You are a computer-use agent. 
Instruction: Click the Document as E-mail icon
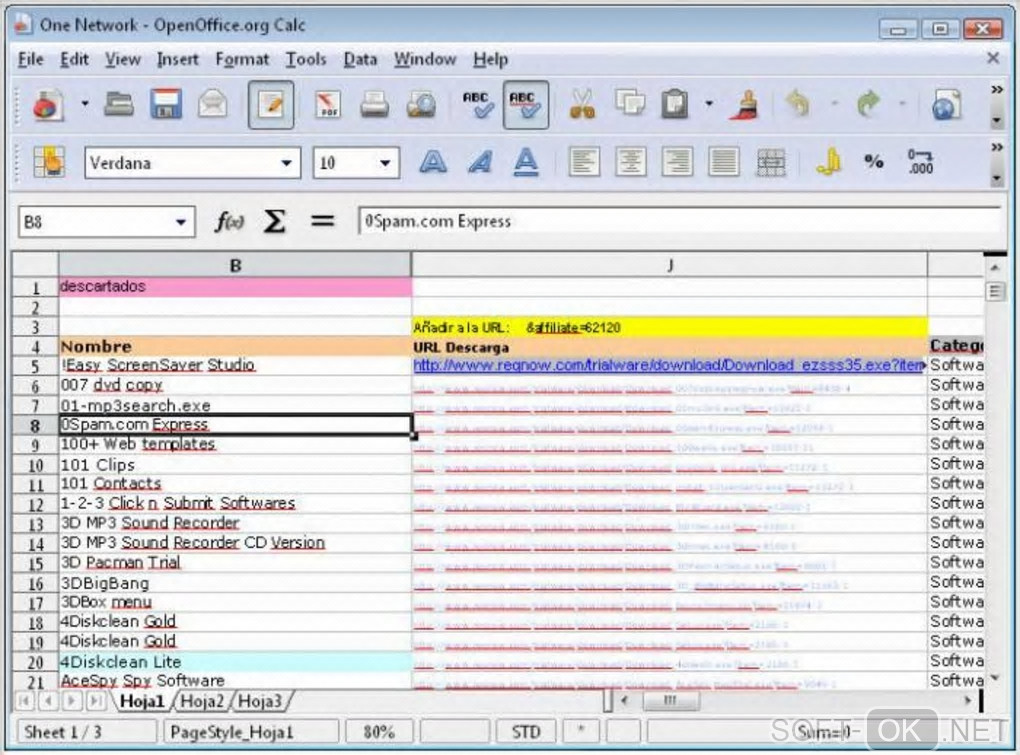[x=213, y=104]
